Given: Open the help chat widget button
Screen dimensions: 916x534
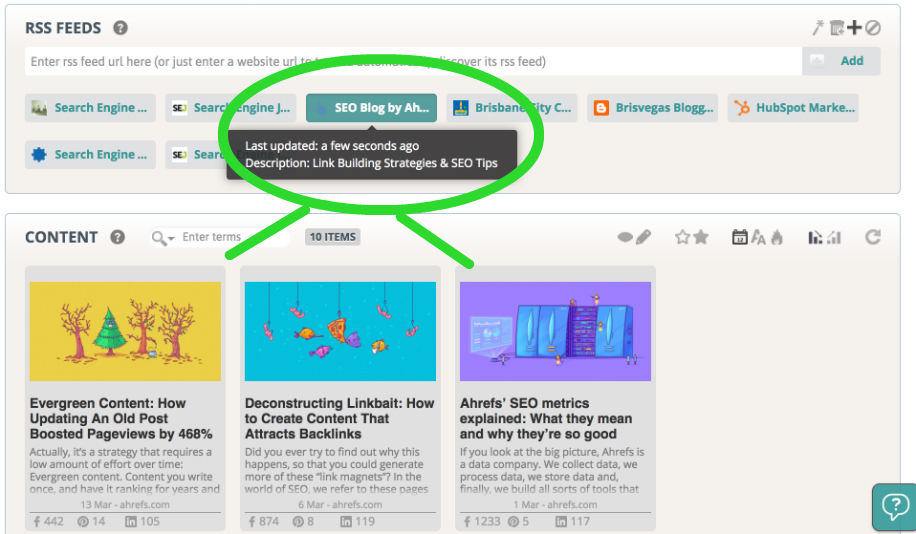Looking at the screenshot, I should pyautogui.click(x=895, y=506).
